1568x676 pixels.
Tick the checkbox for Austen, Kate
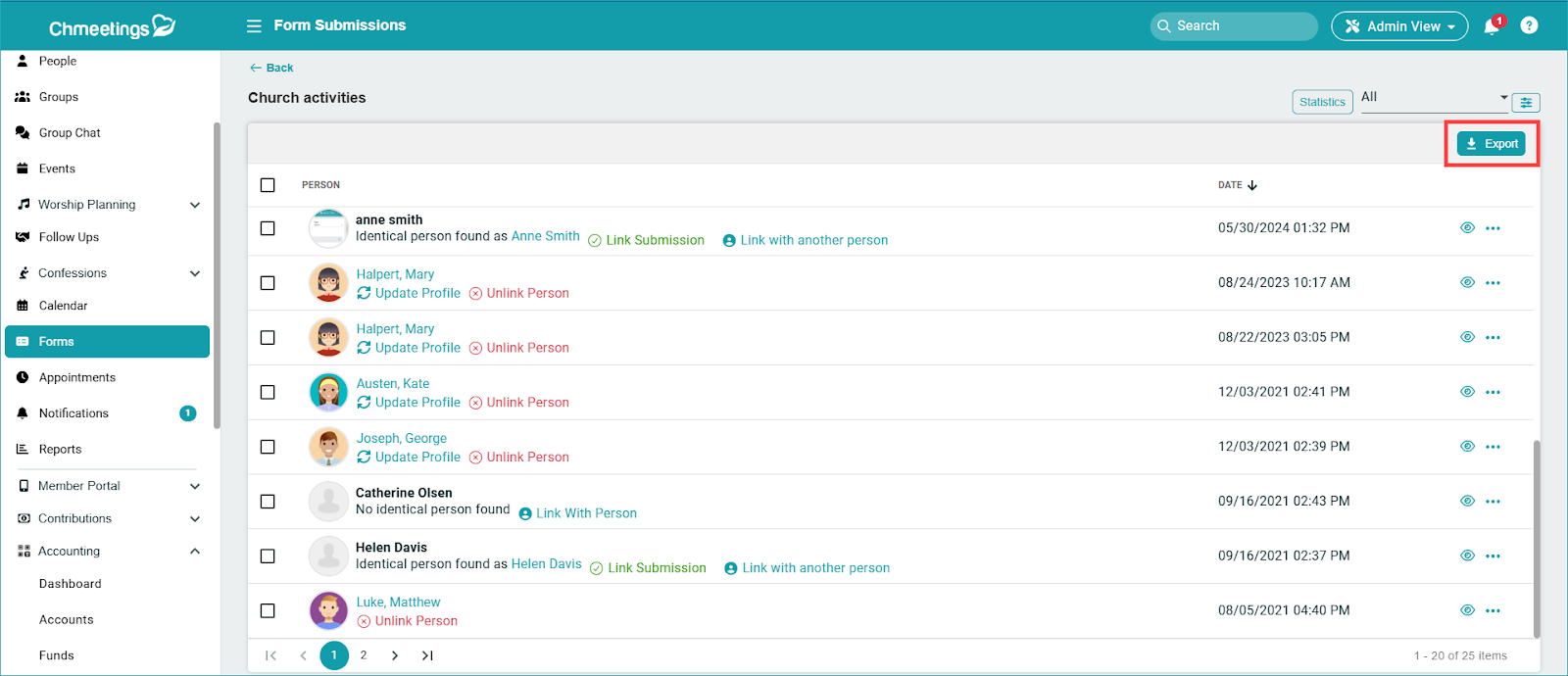point(268,392)
